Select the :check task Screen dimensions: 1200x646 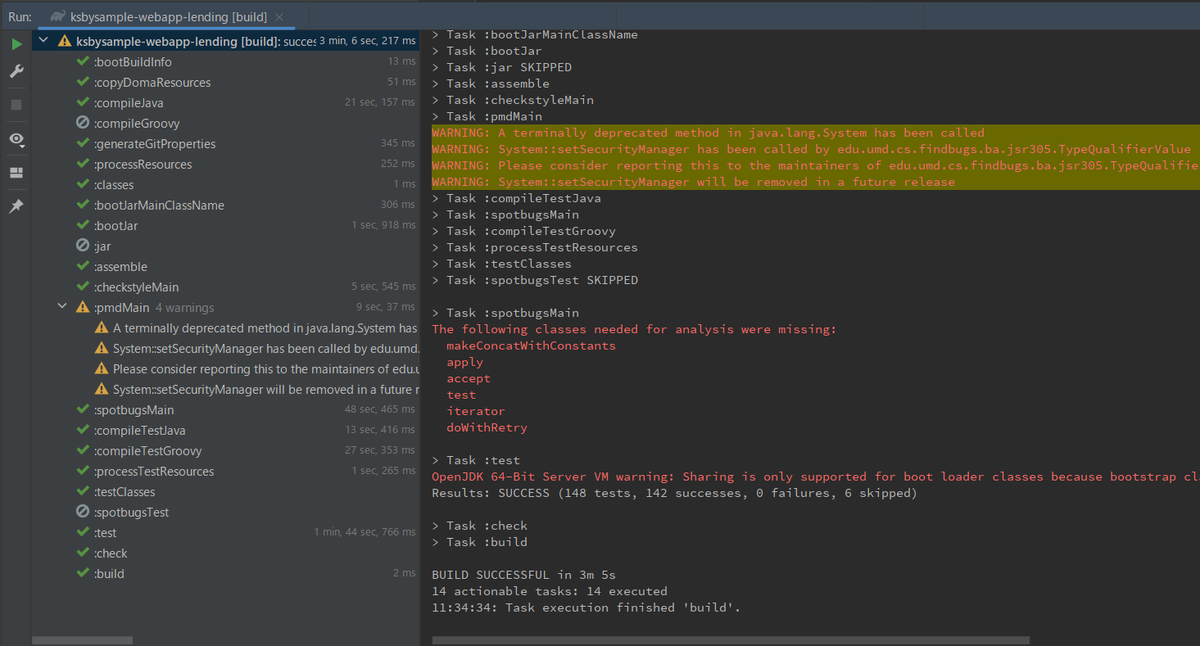click(108, 552)
